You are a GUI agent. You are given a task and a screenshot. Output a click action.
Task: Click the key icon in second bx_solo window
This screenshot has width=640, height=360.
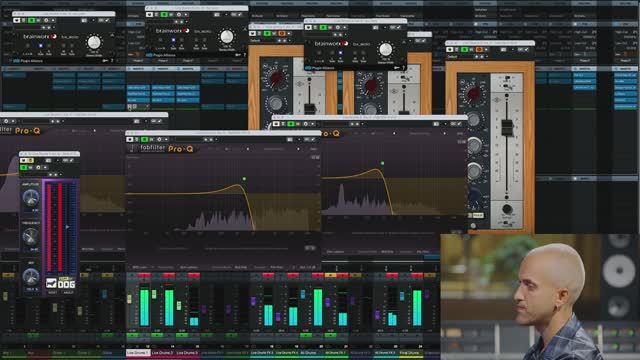tap(238, 55)
